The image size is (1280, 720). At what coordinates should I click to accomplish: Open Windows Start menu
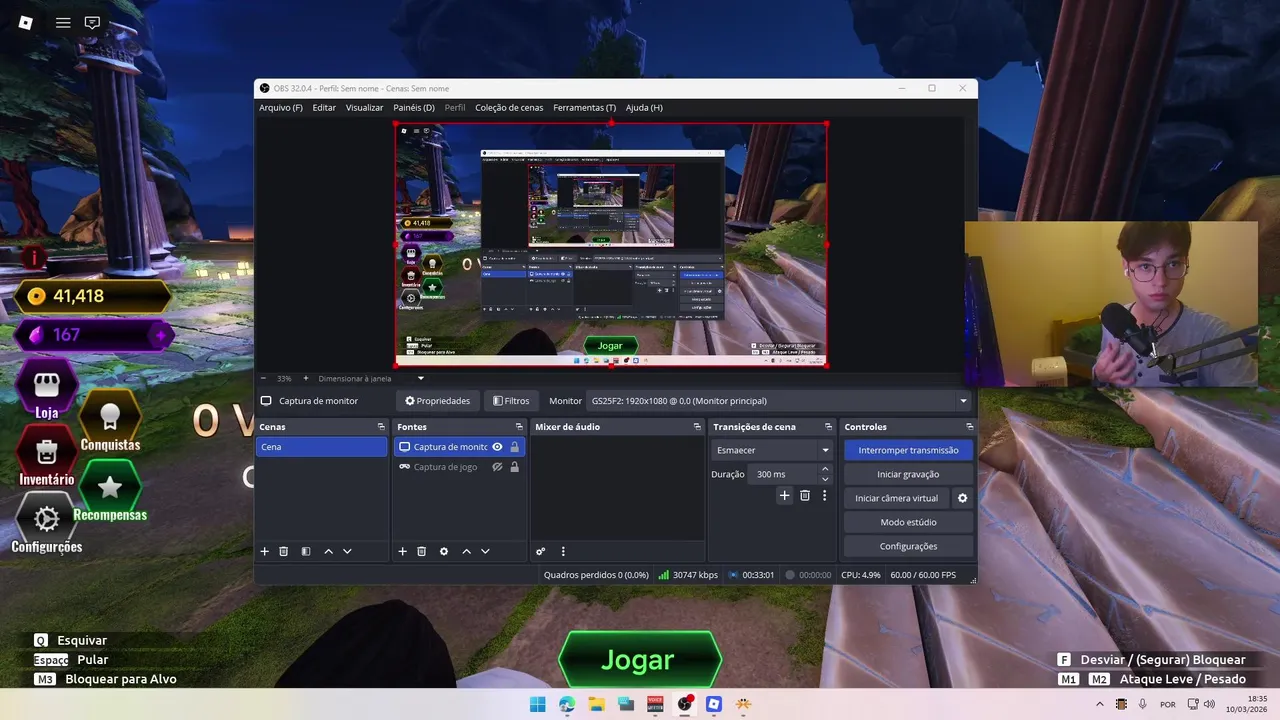[537, 704]
